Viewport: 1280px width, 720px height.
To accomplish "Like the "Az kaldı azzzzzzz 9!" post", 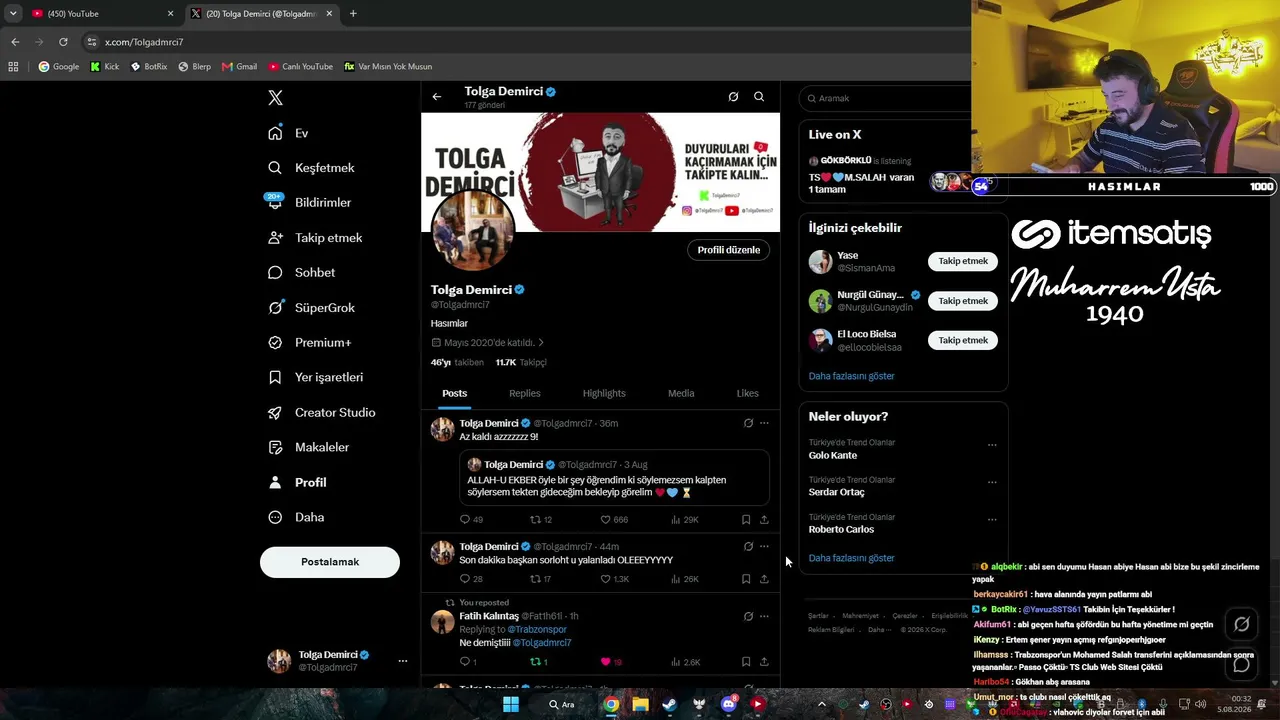I will pyautogui.click(x=614, y=520).
